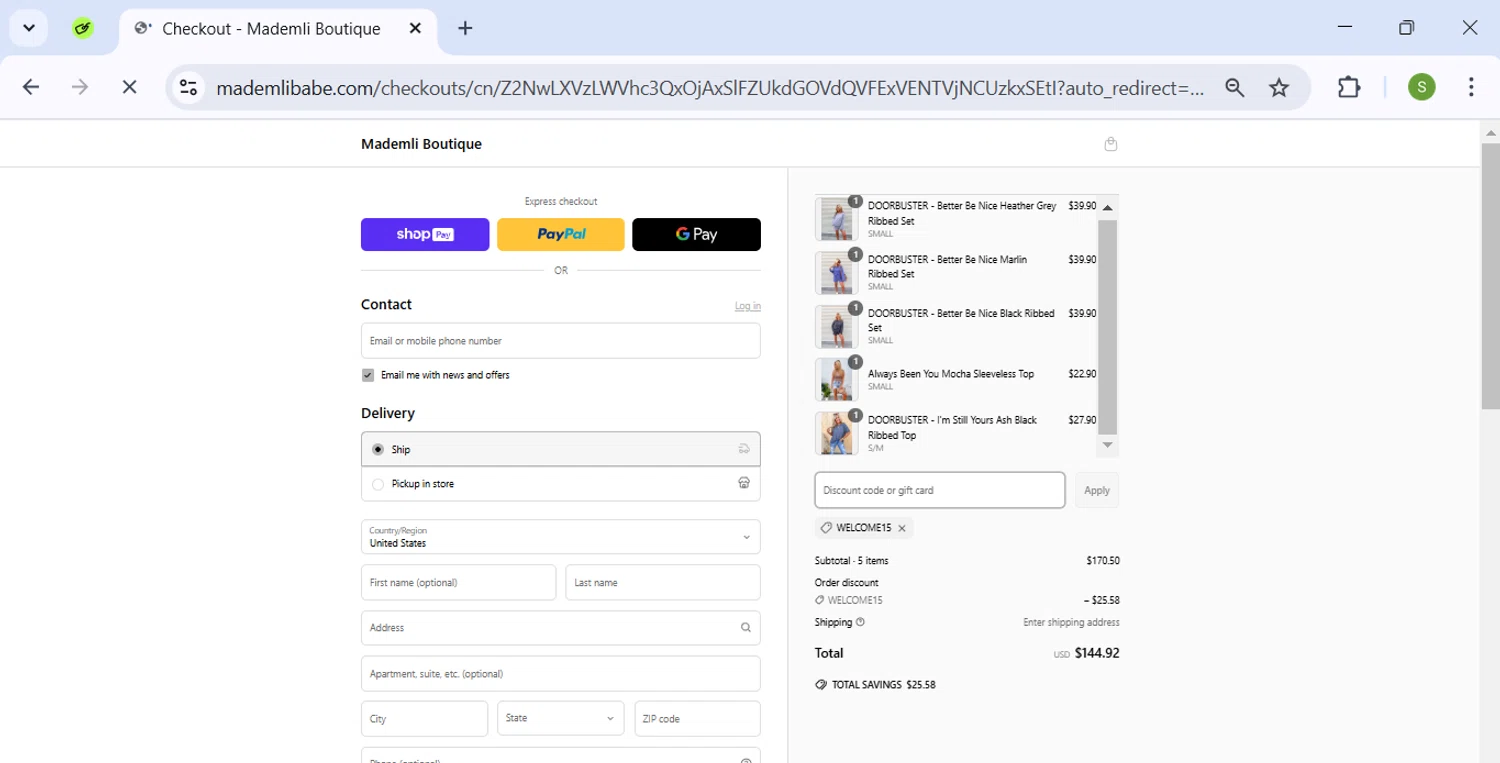Click the page scrollbar up arrow
1500x763 pixels.
(1490, 132)
